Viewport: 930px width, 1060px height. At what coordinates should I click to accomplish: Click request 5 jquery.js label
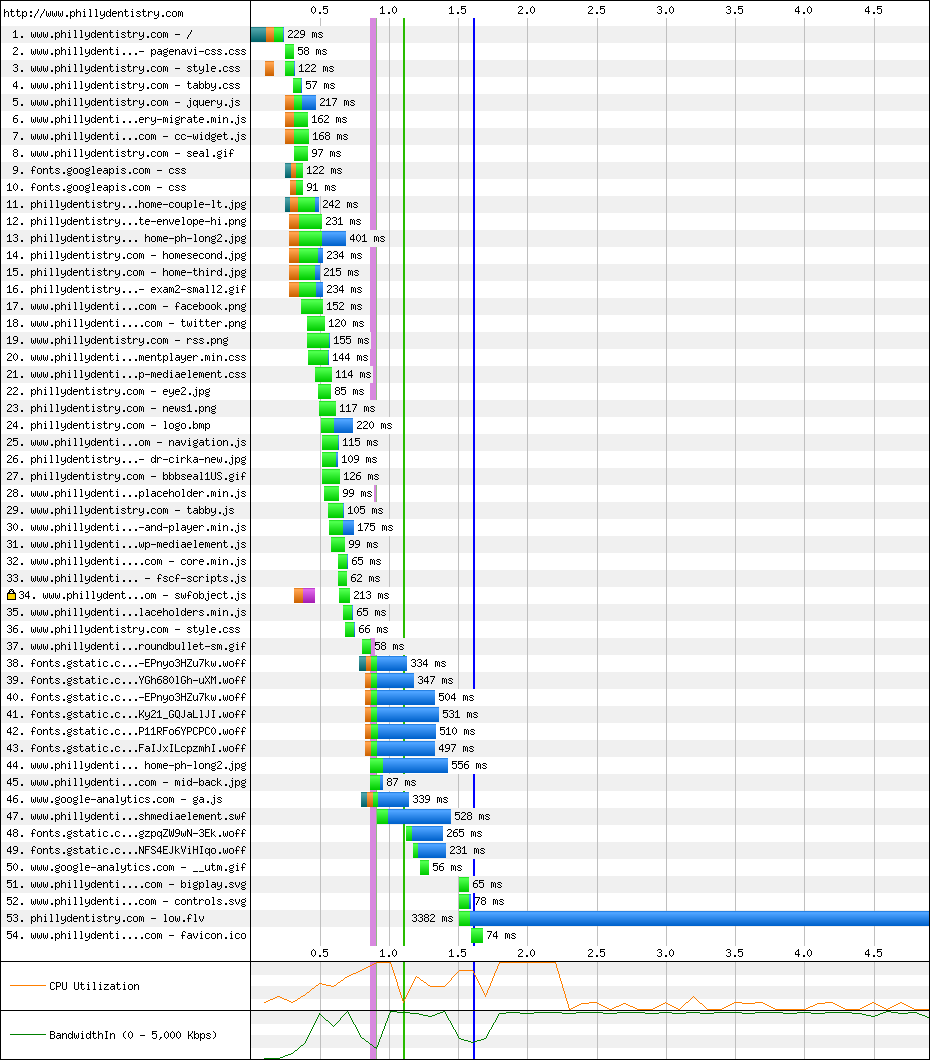pos(126,102)
